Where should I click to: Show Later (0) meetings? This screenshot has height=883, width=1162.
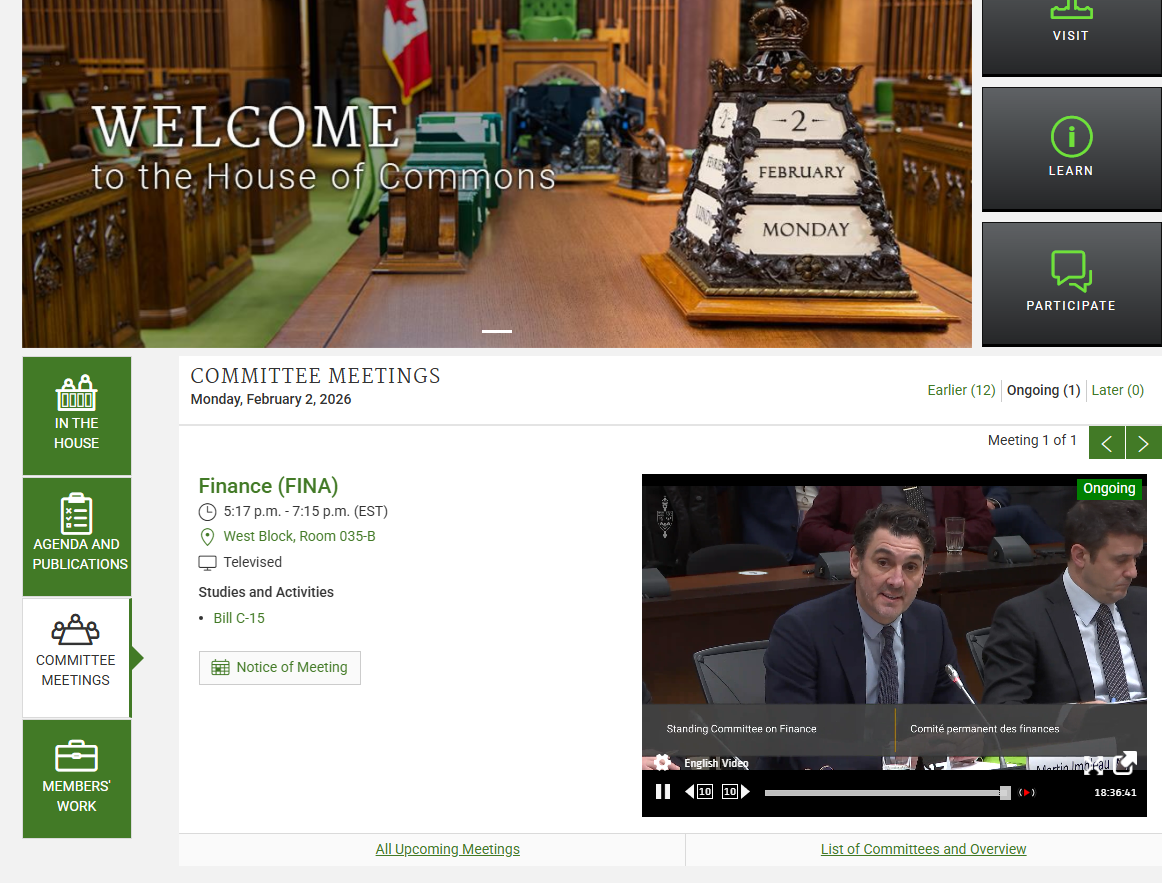coord(1117,390)
